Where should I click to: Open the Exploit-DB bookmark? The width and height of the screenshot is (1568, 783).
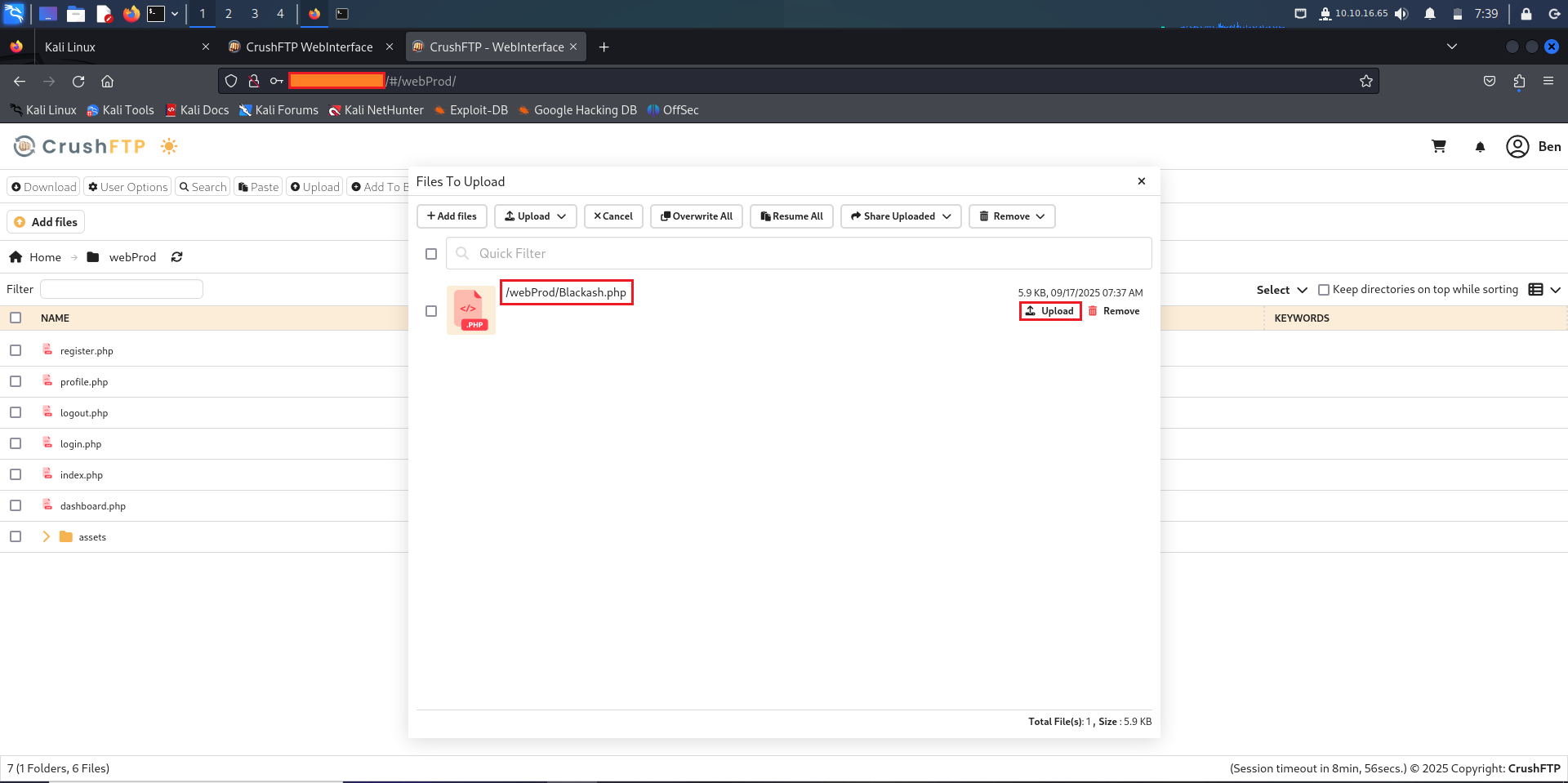470,110
